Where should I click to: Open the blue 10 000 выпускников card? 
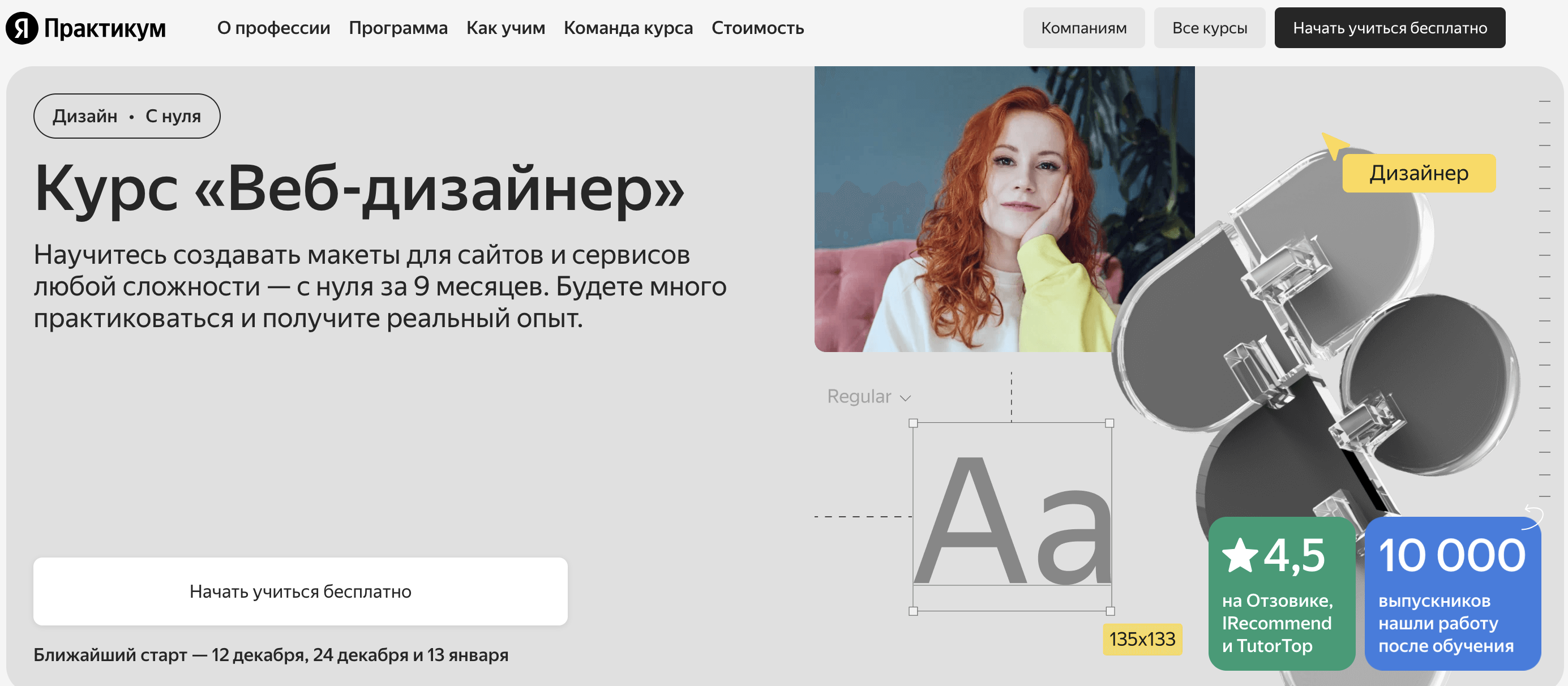1453,594
